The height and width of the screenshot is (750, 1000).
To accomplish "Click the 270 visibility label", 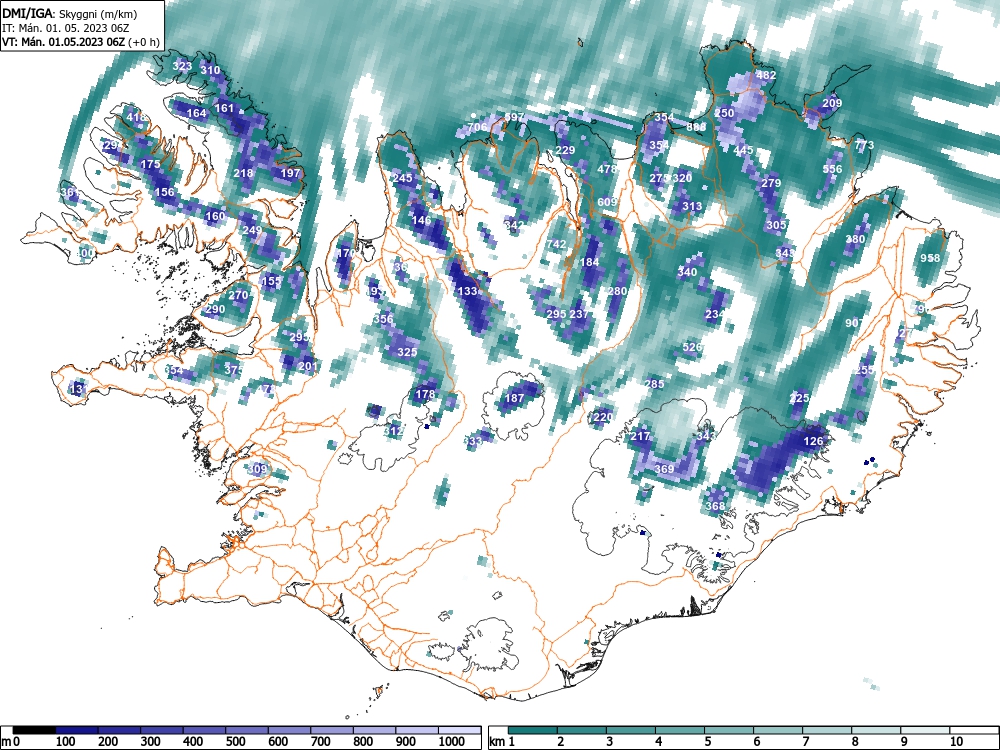I will 238,295.
